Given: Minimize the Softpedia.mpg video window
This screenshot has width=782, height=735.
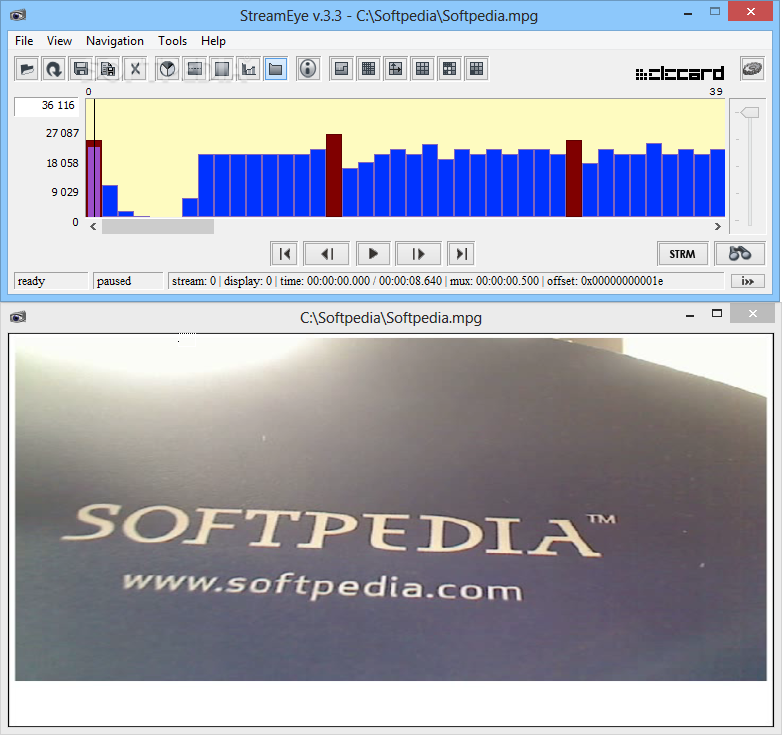Looking at the screenshot, I should coord(690,315).
